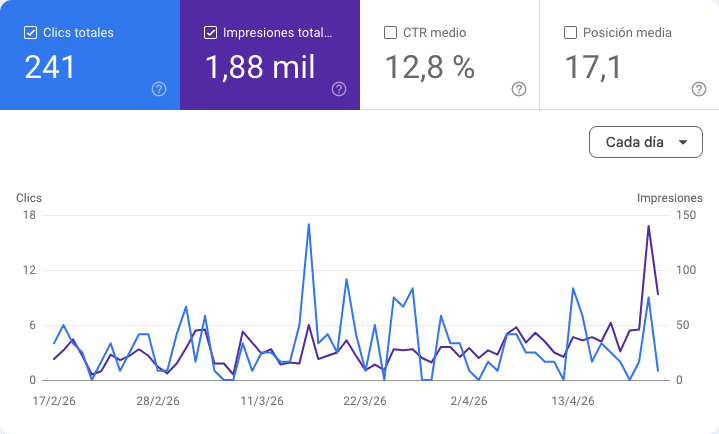Click the 17,1 average position value
Screen dimensions: 719x434
tap(593, 67)
